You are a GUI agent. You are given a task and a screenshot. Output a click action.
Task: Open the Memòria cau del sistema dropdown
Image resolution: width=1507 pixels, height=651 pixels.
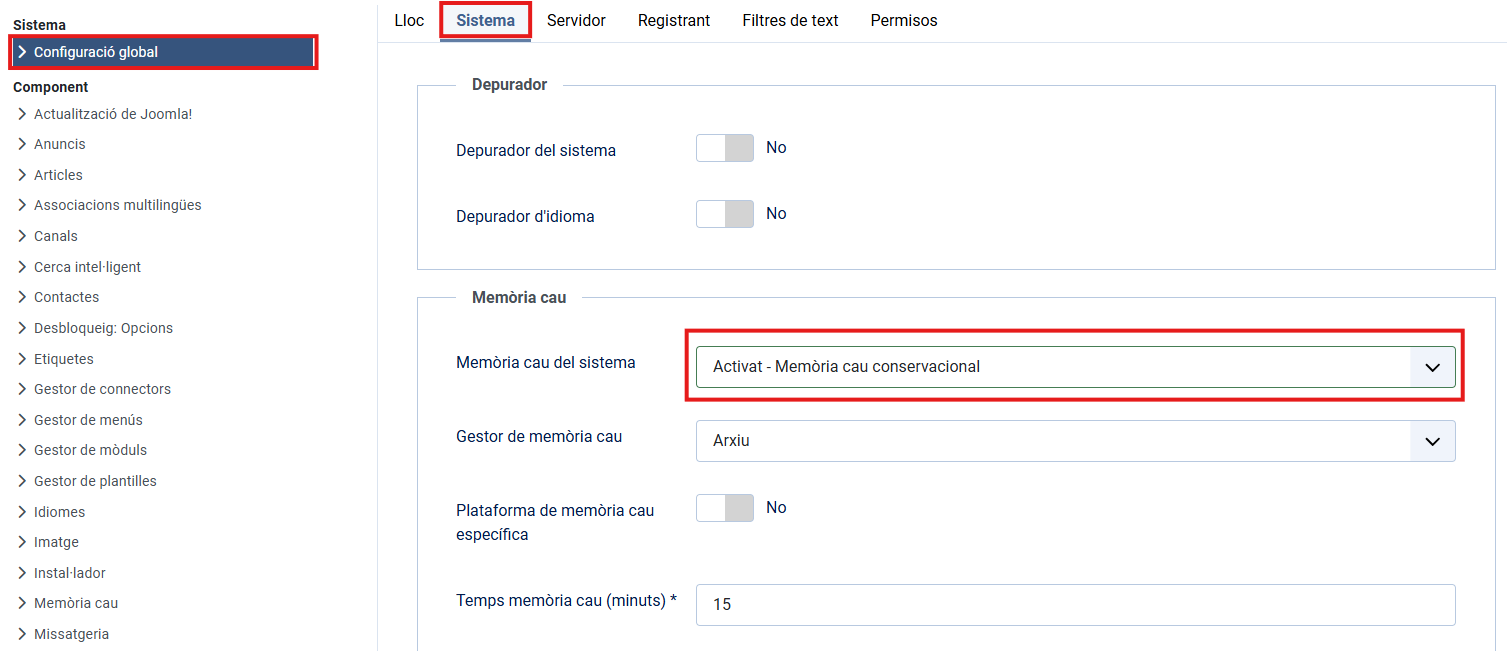(1075, 367)
